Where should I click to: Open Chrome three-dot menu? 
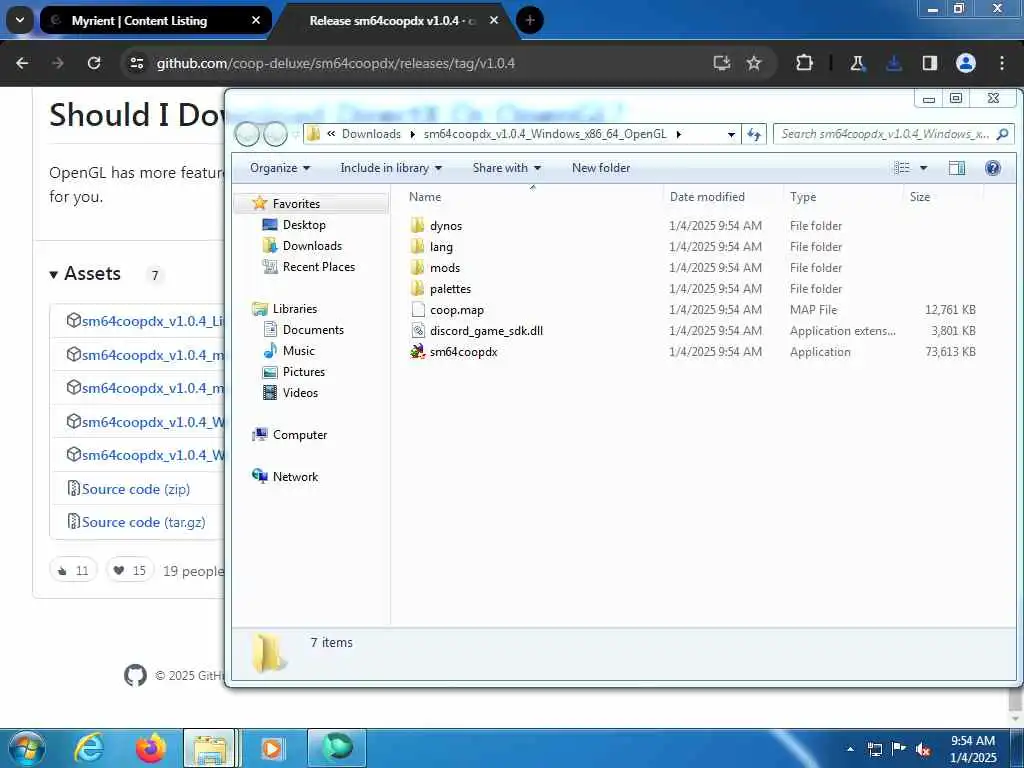[1002, 63]
